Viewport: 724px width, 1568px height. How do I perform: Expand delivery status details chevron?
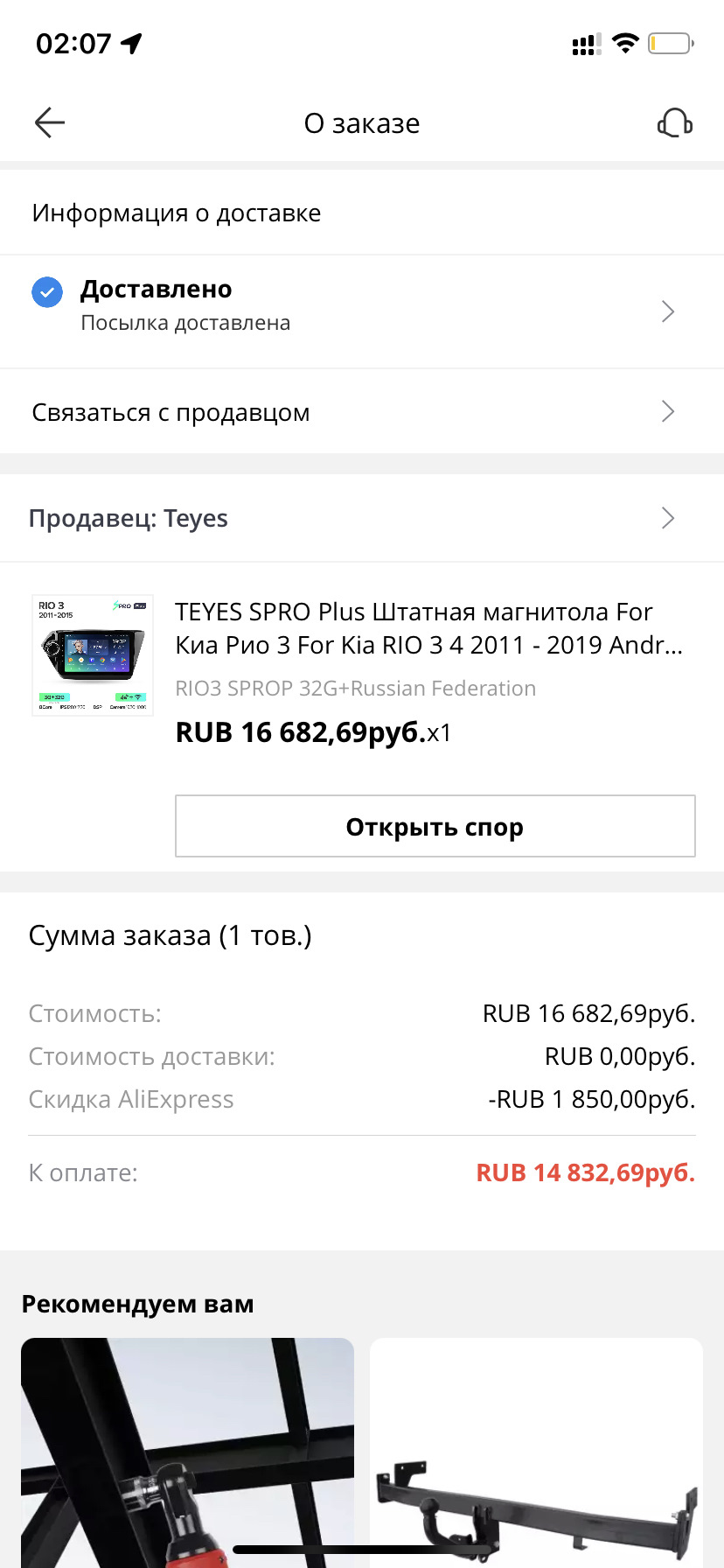pos(668,311)
